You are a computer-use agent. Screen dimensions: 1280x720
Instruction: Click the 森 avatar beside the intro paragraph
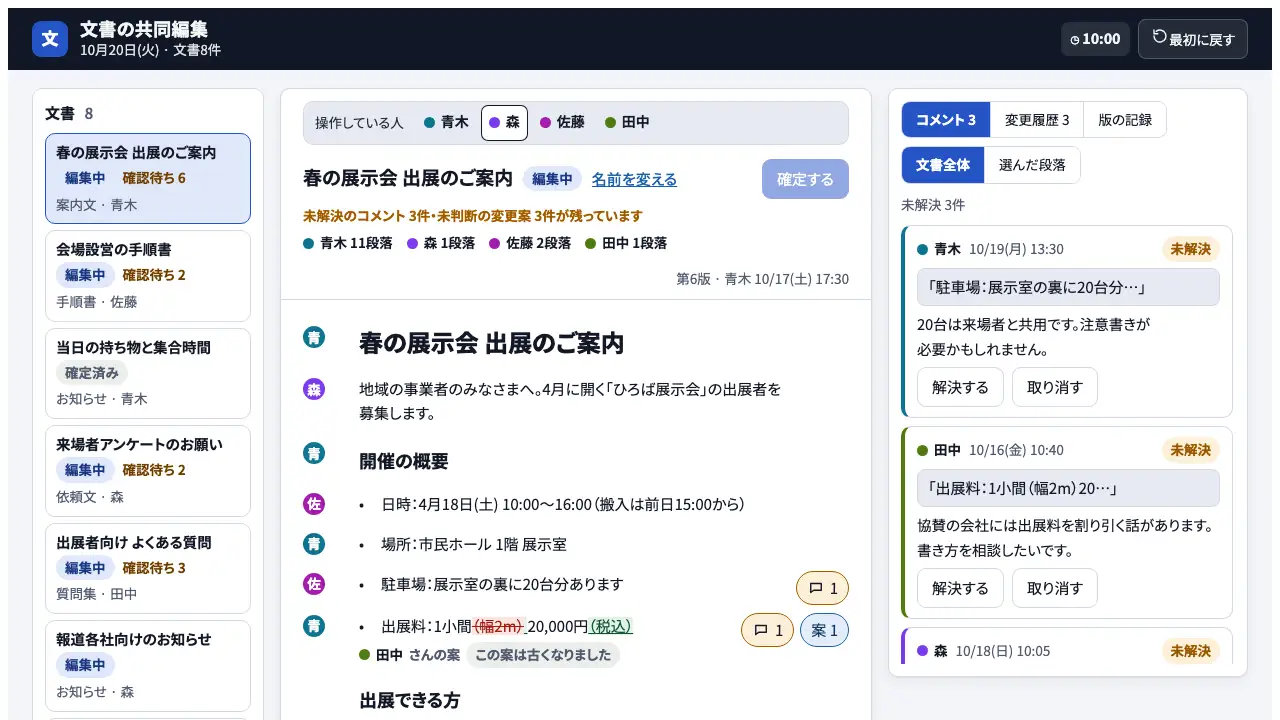pyautogui.click(x=314, y=389)
